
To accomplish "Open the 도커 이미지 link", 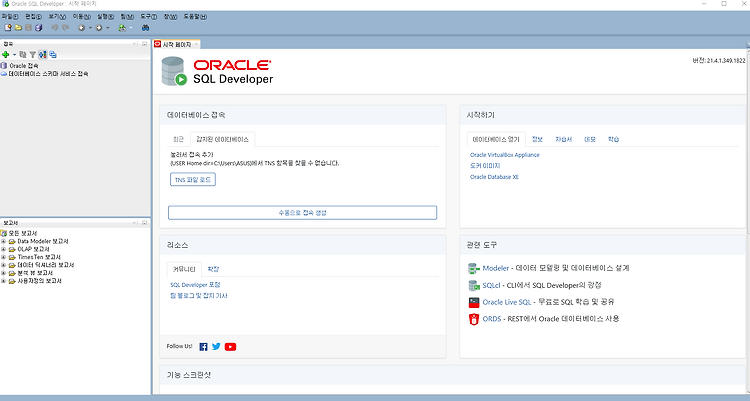I will click(485, 166).
